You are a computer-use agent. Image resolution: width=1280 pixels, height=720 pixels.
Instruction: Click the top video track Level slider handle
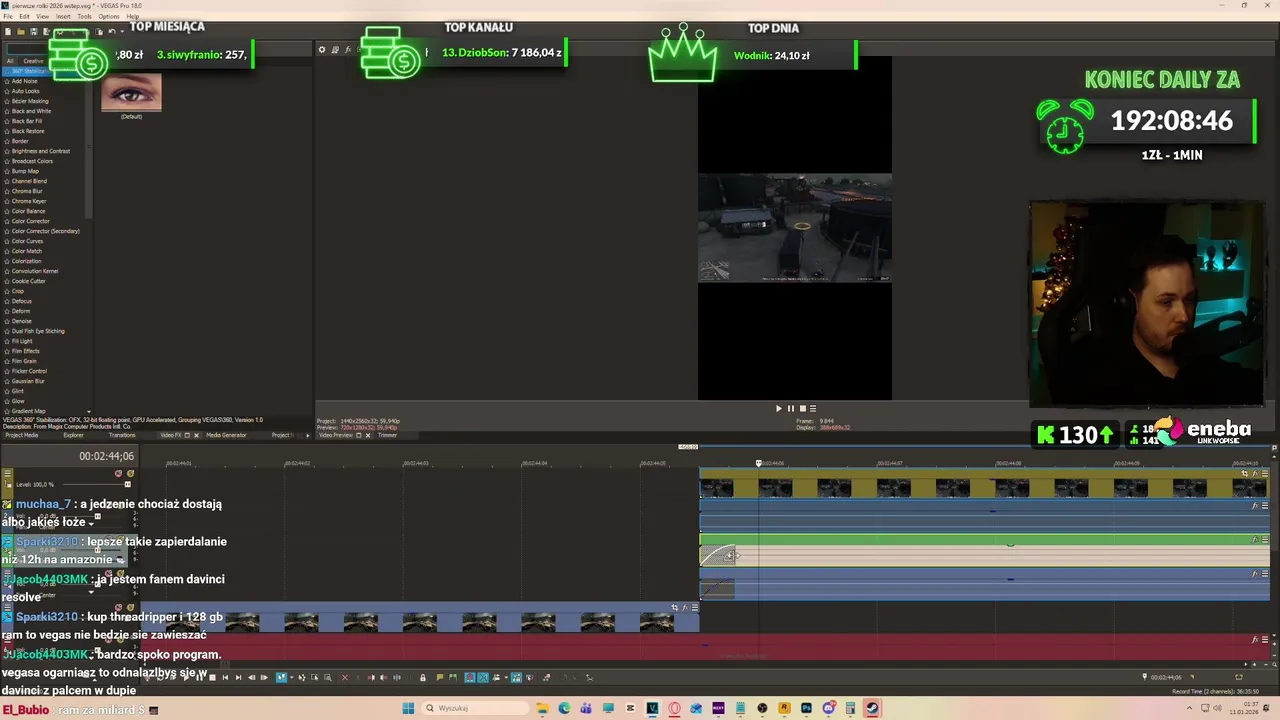(128, 484)
